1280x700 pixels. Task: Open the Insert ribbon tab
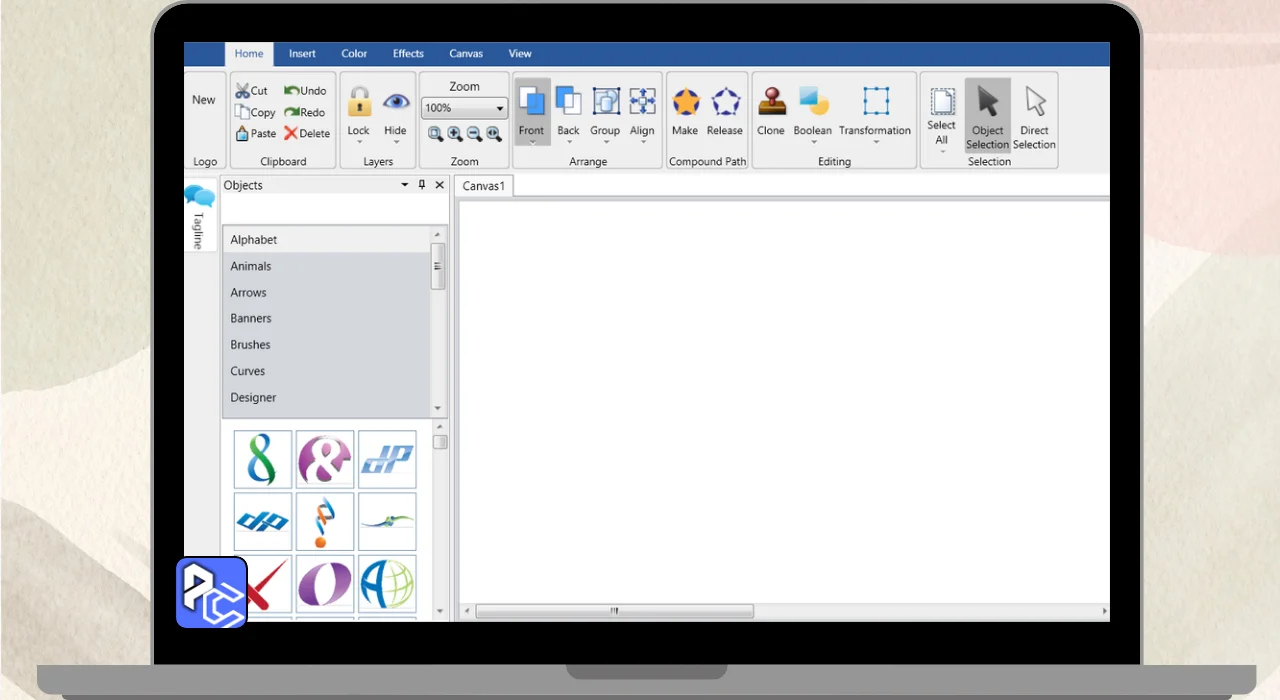pos(302,54)
